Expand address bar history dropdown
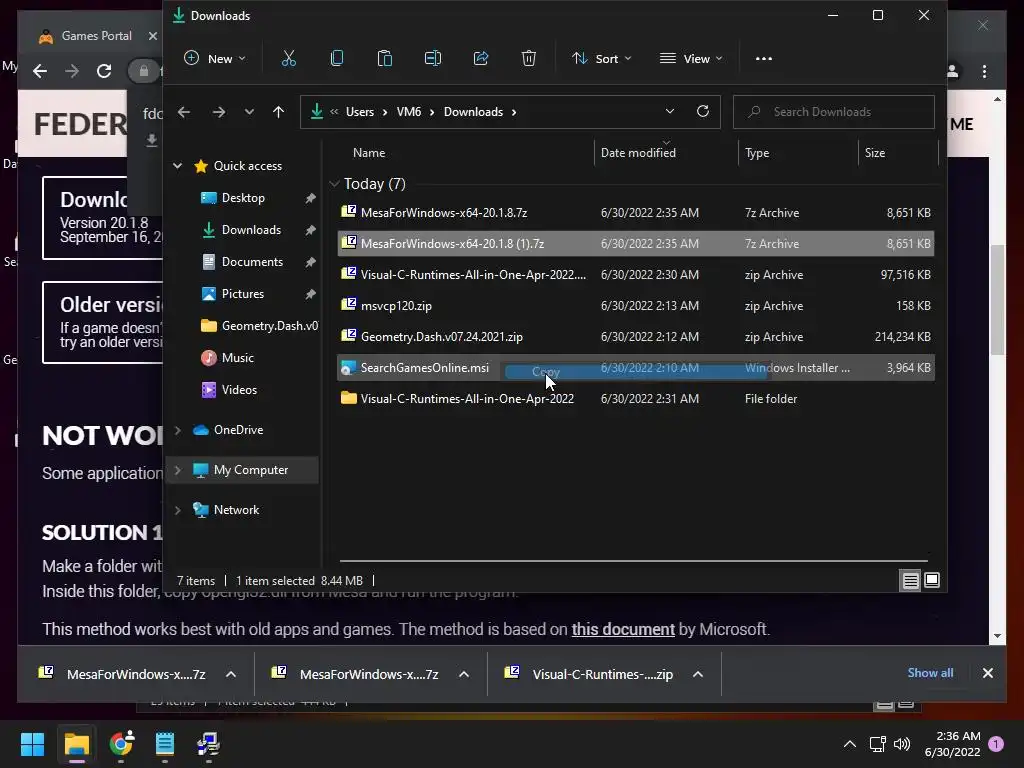Viewport: 1024px width, 768px height. [x=669, y=112]
